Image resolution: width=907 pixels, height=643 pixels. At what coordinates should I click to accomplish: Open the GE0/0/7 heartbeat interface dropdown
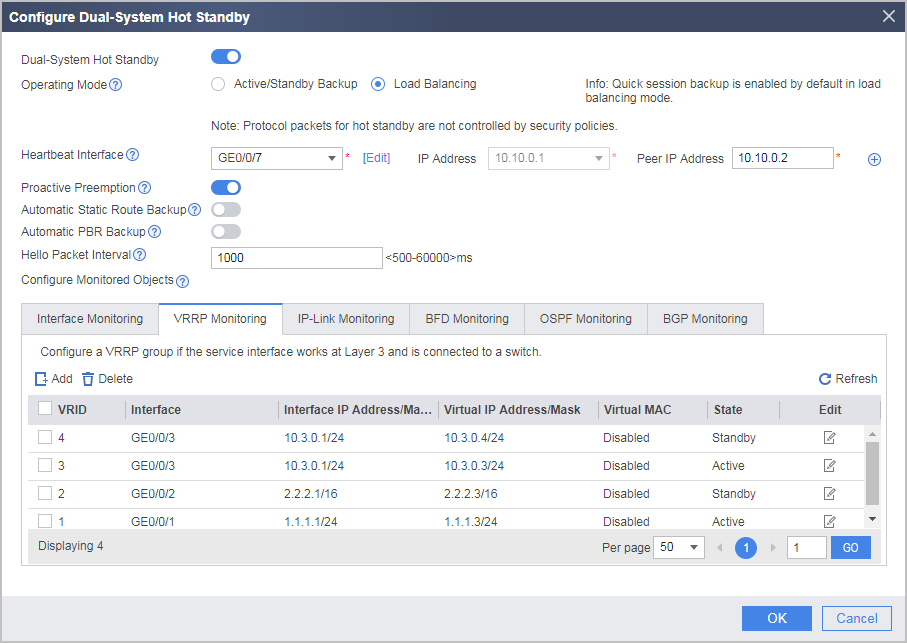pos(276,158)
